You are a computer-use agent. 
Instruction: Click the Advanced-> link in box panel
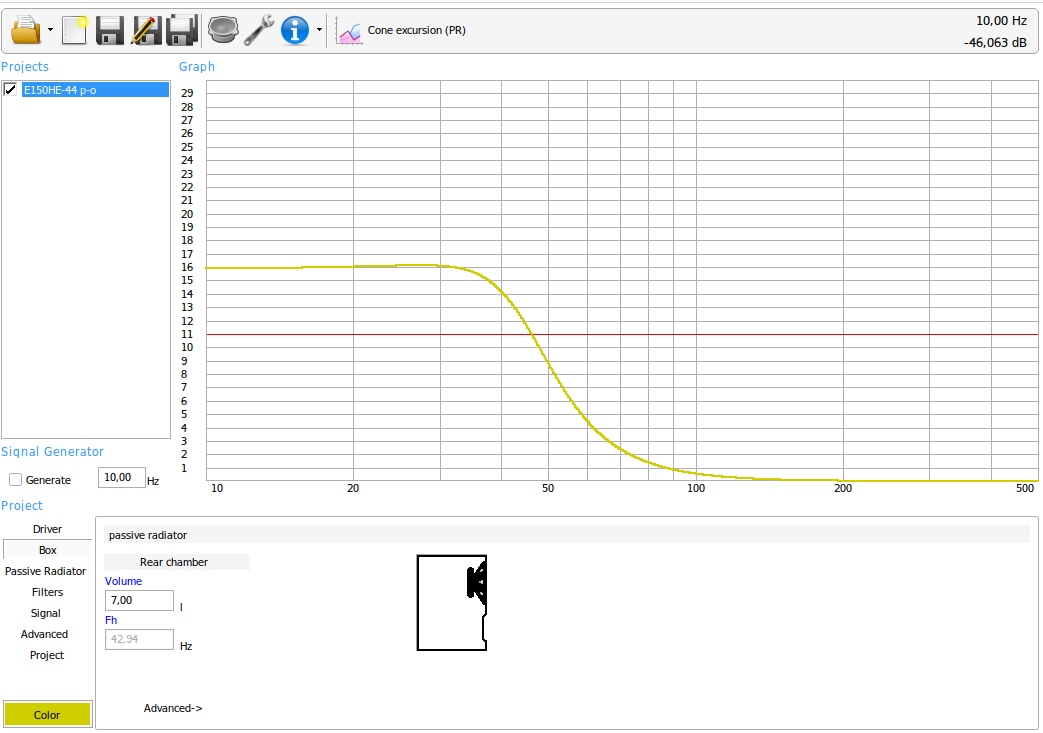click(x=173, y=708)
